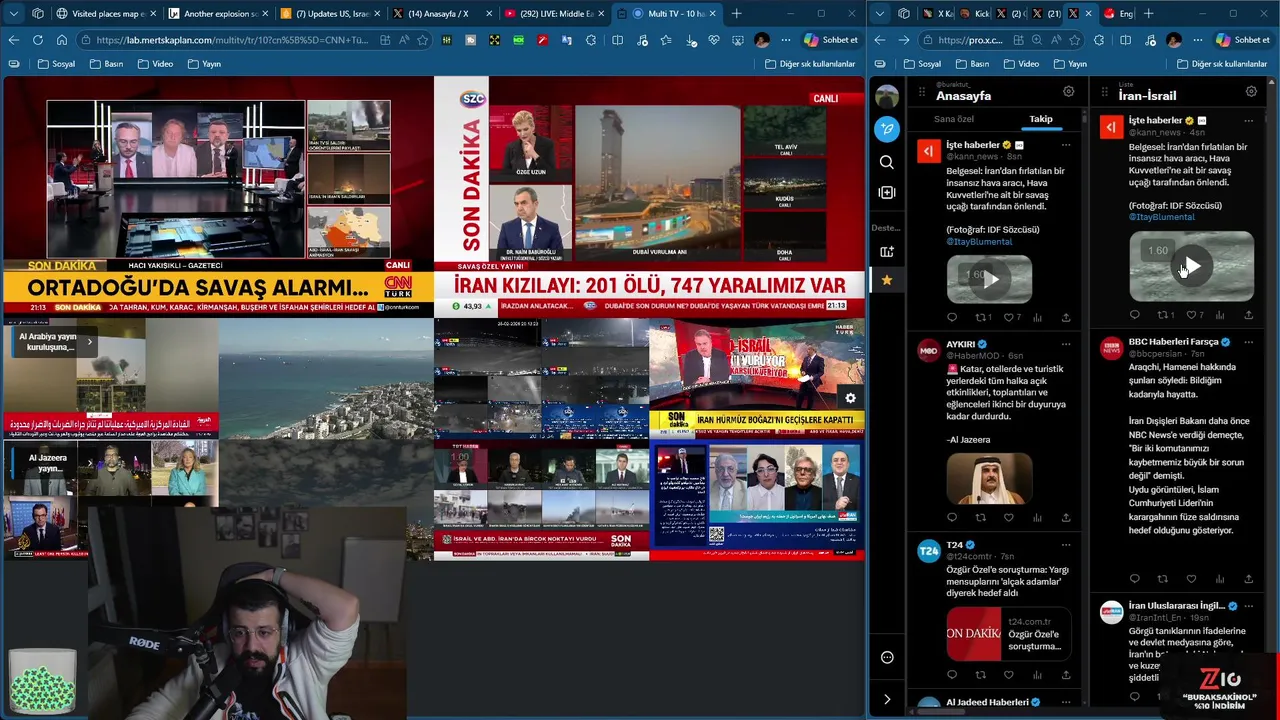Viewport: 1280px width, 720px height.
Task: Bookmark the Multi TV page with the star
Action: 423,40
